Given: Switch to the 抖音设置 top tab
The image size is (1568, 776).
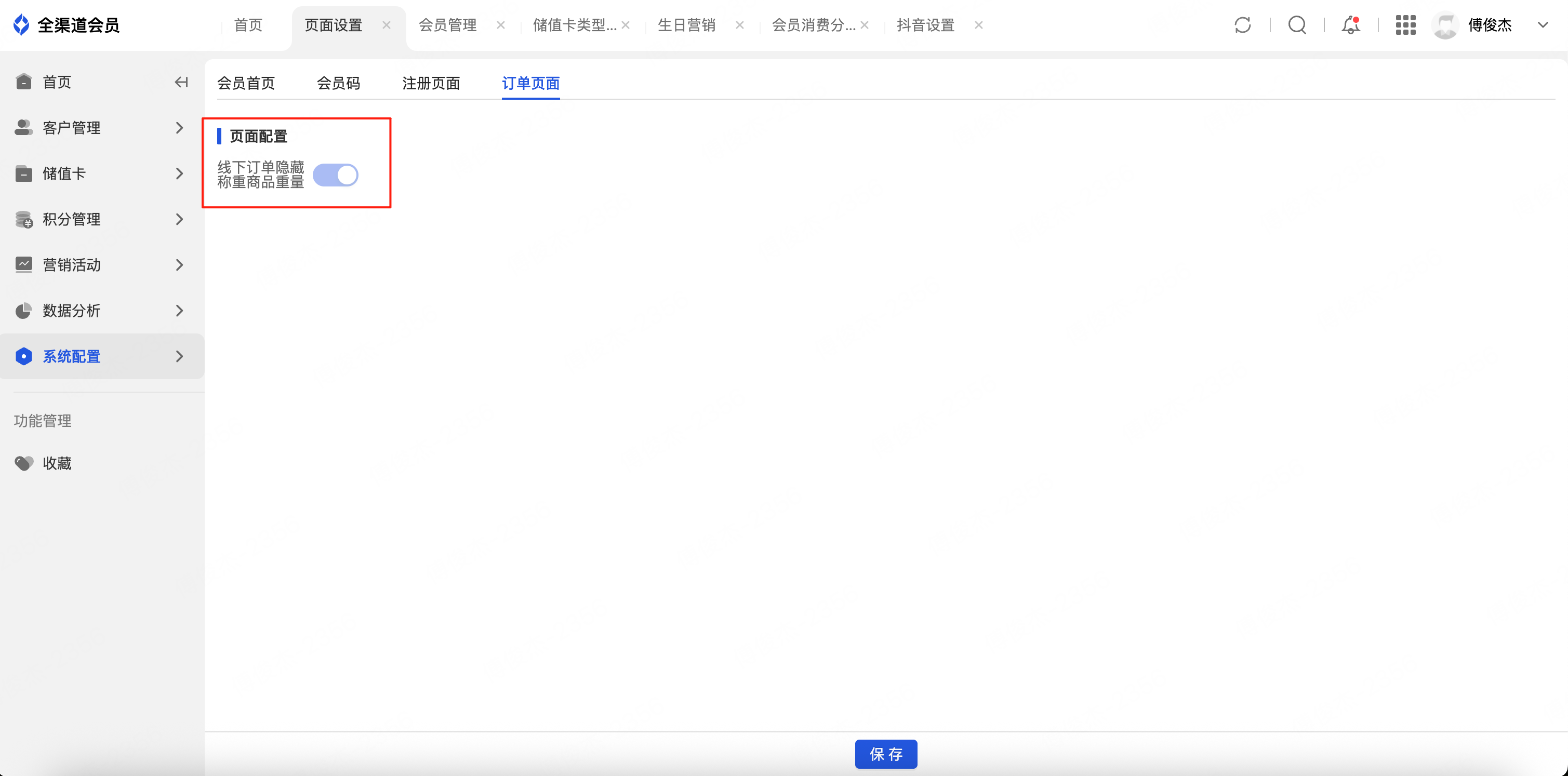Looking at the screenshot, I should pos(926,25).
